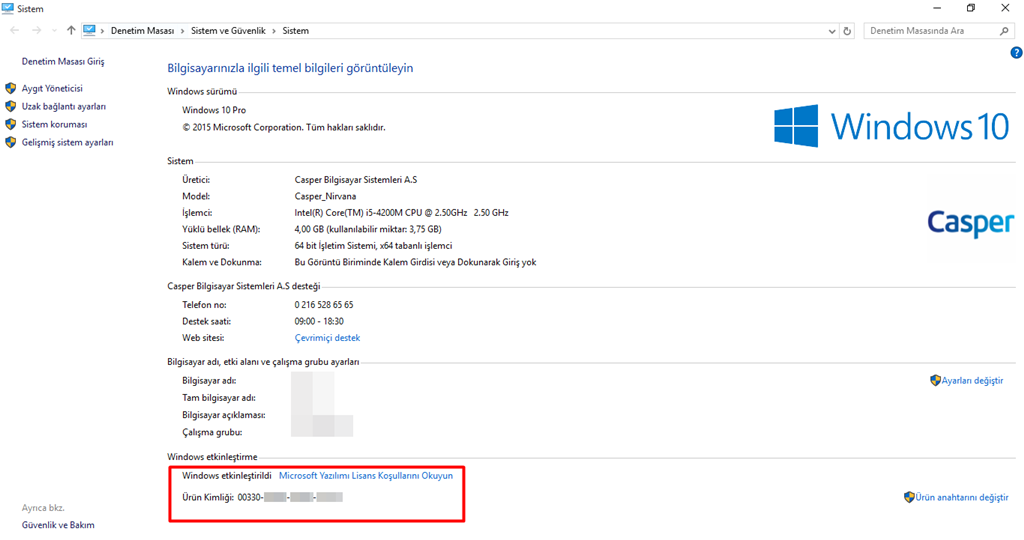Click the Casper_Nirvana model value
1024x540 pixels.
[325, 196]
